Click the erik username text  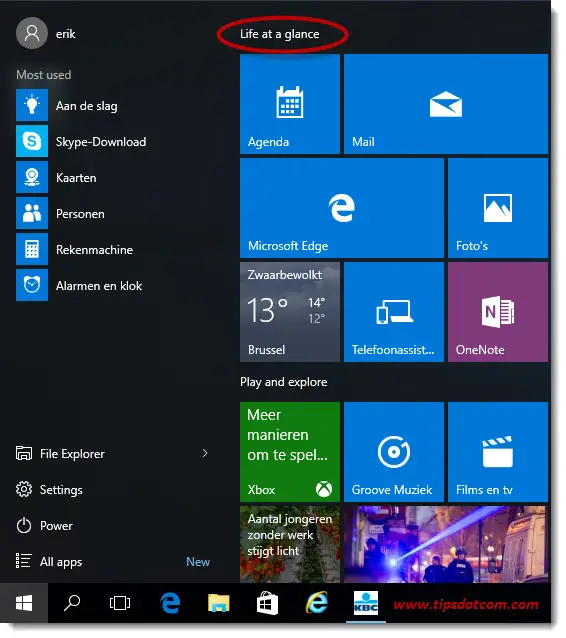(66, 34)
